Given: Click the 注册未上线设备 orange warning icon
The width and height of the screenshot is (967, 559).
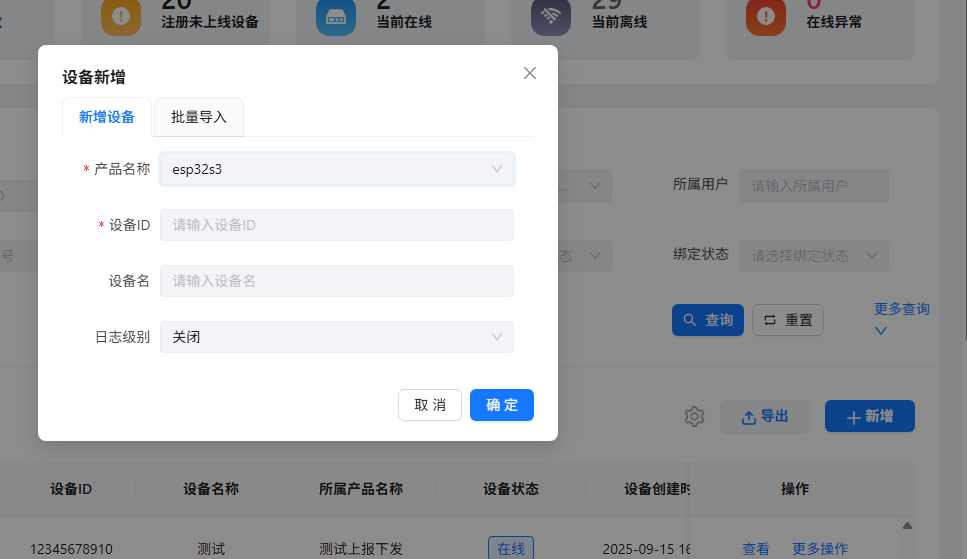Looking at the screenshot, I should [x=121, y=17].
